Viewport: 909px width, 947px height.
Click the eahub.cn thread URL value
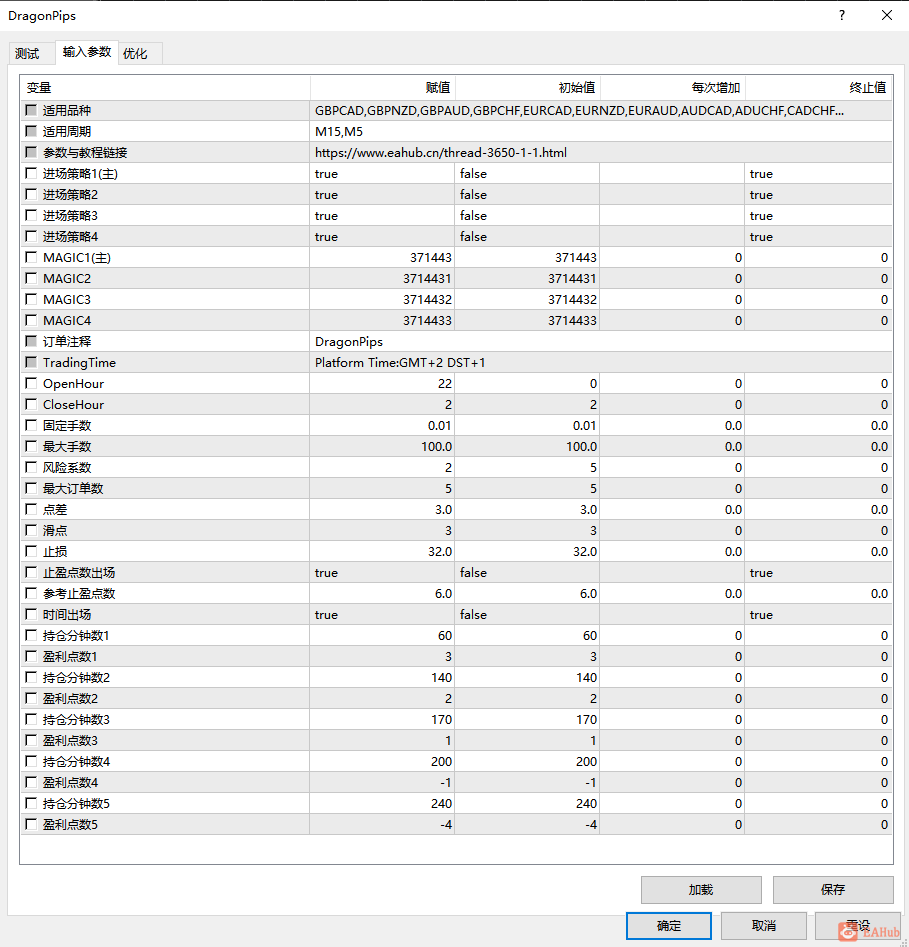pyautogui.click(x=601, y=153)
